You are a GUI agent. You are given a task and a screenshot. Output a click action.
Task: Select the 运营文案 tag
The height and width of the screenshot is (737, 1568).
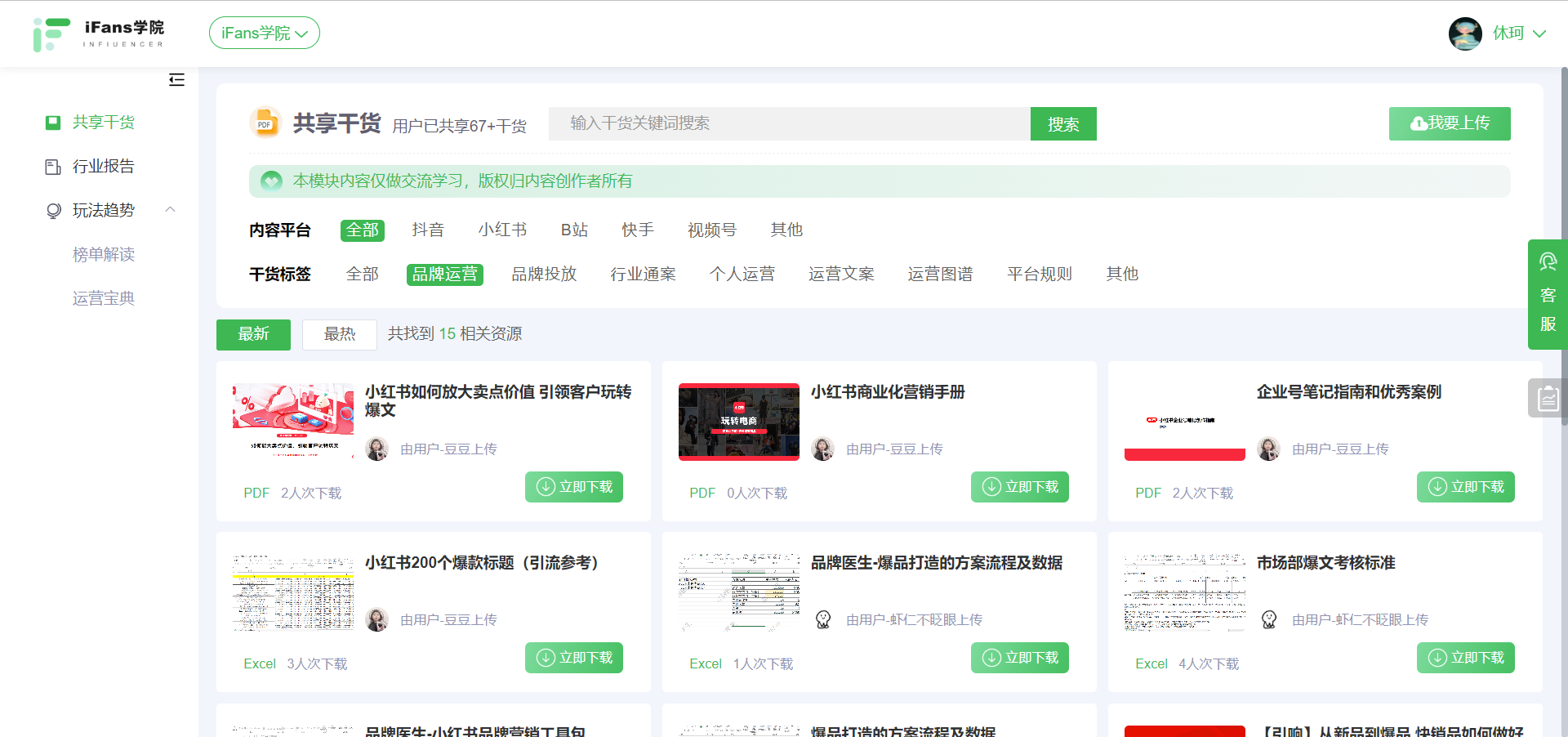[841, 275]
